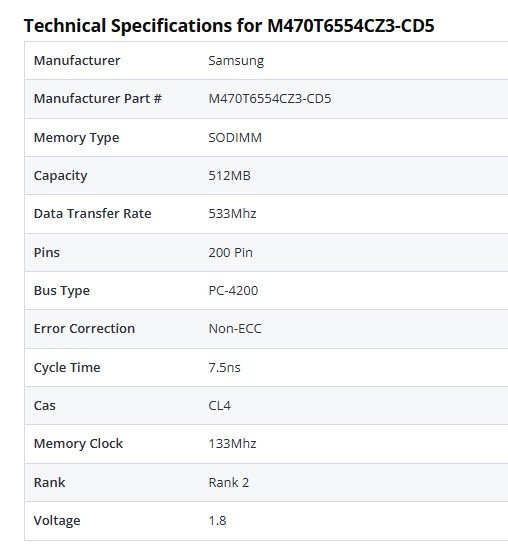Click the Data Transfer Rate label
This screenshot has width=508, height=548.
point(93,214)
